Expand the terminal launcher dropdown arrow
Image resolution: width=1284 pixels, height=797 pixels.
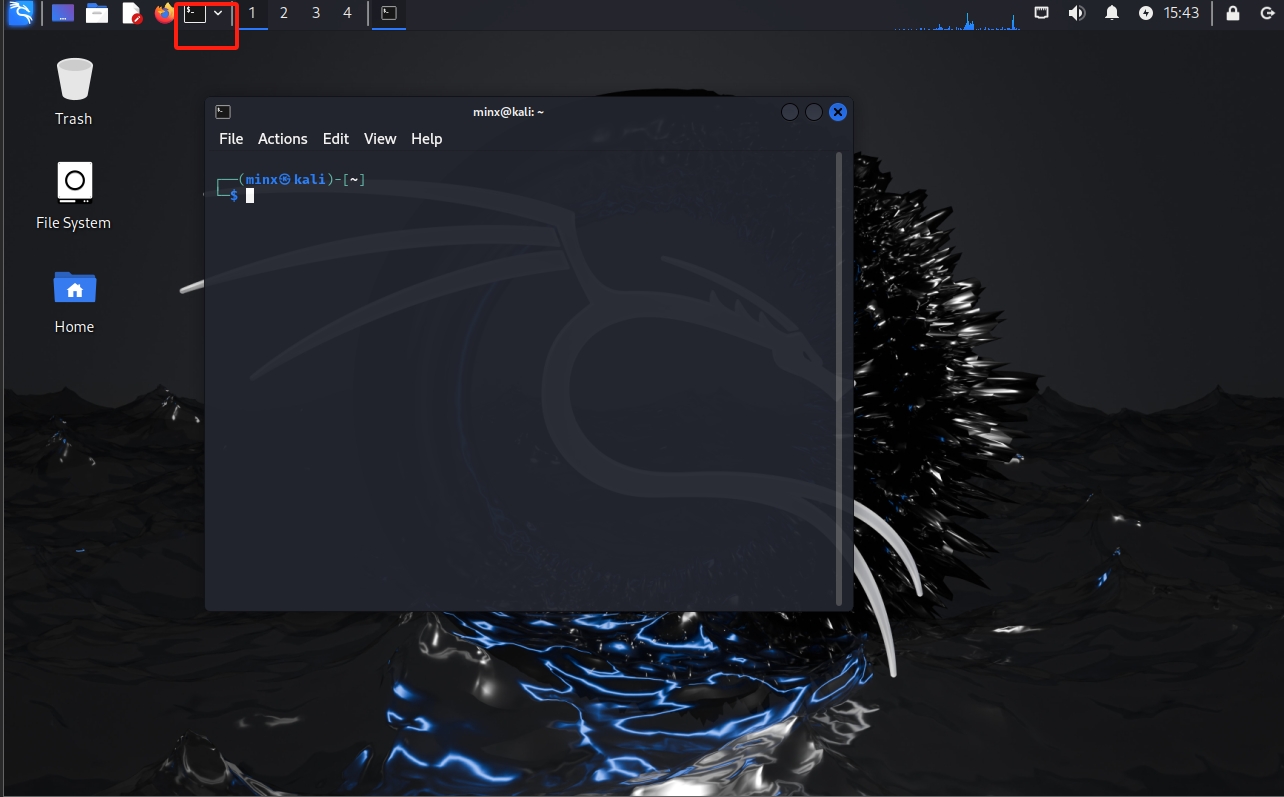click(x=218, y=13)
